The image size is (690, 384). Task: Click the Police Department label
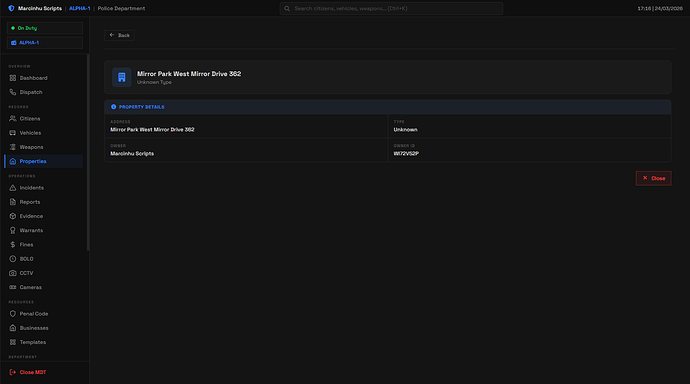point(121,8)
